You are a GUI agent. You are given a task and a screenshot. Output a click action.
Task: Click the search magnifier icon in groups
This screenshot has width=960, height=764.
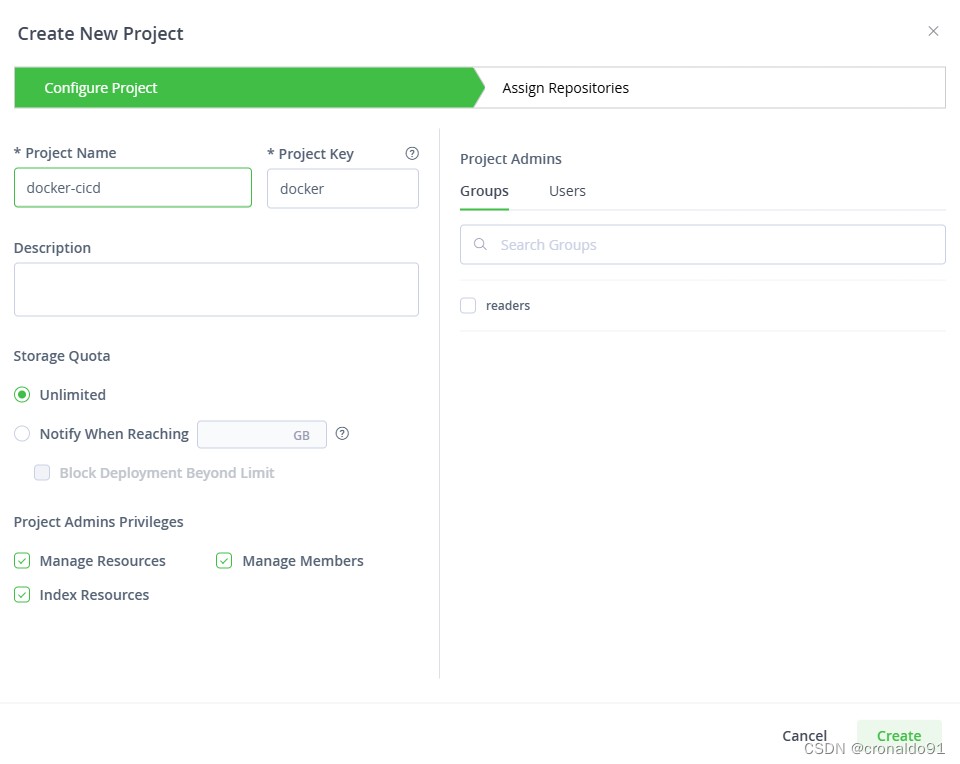click(481, 245)
